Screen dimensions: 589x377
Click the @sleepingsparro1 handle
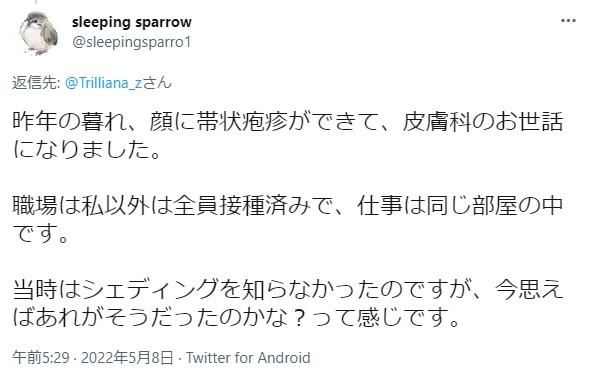click(x=131, y=42)
